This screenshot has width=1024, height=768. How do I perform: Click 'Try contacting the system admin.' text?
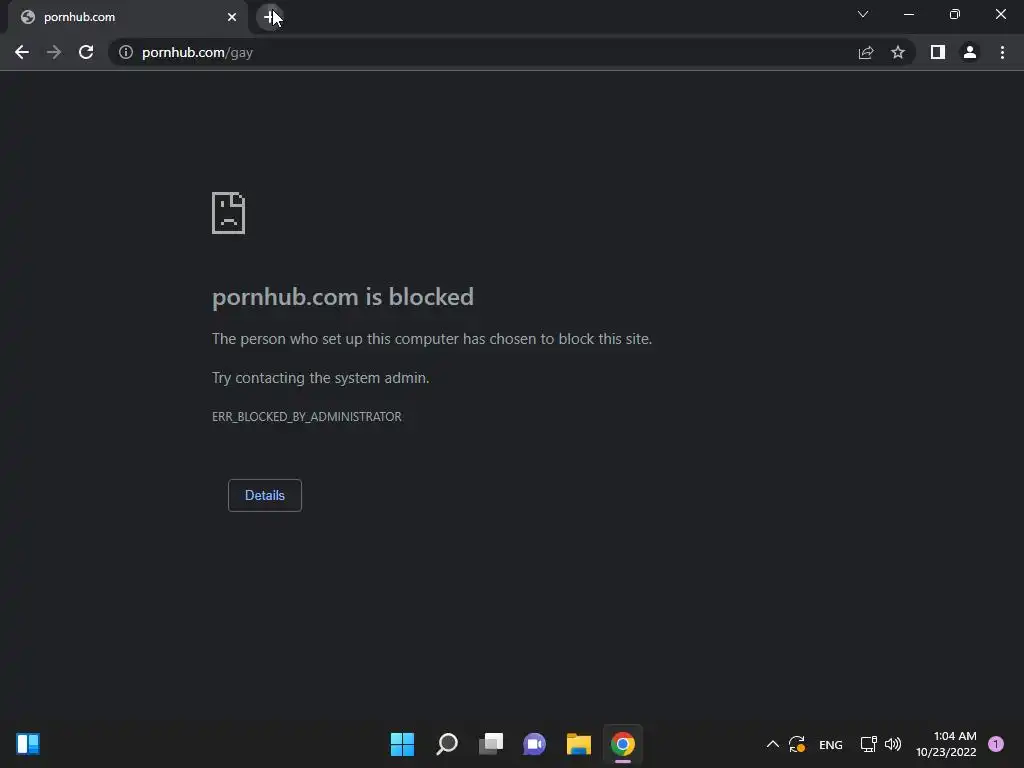coord(321,378)
